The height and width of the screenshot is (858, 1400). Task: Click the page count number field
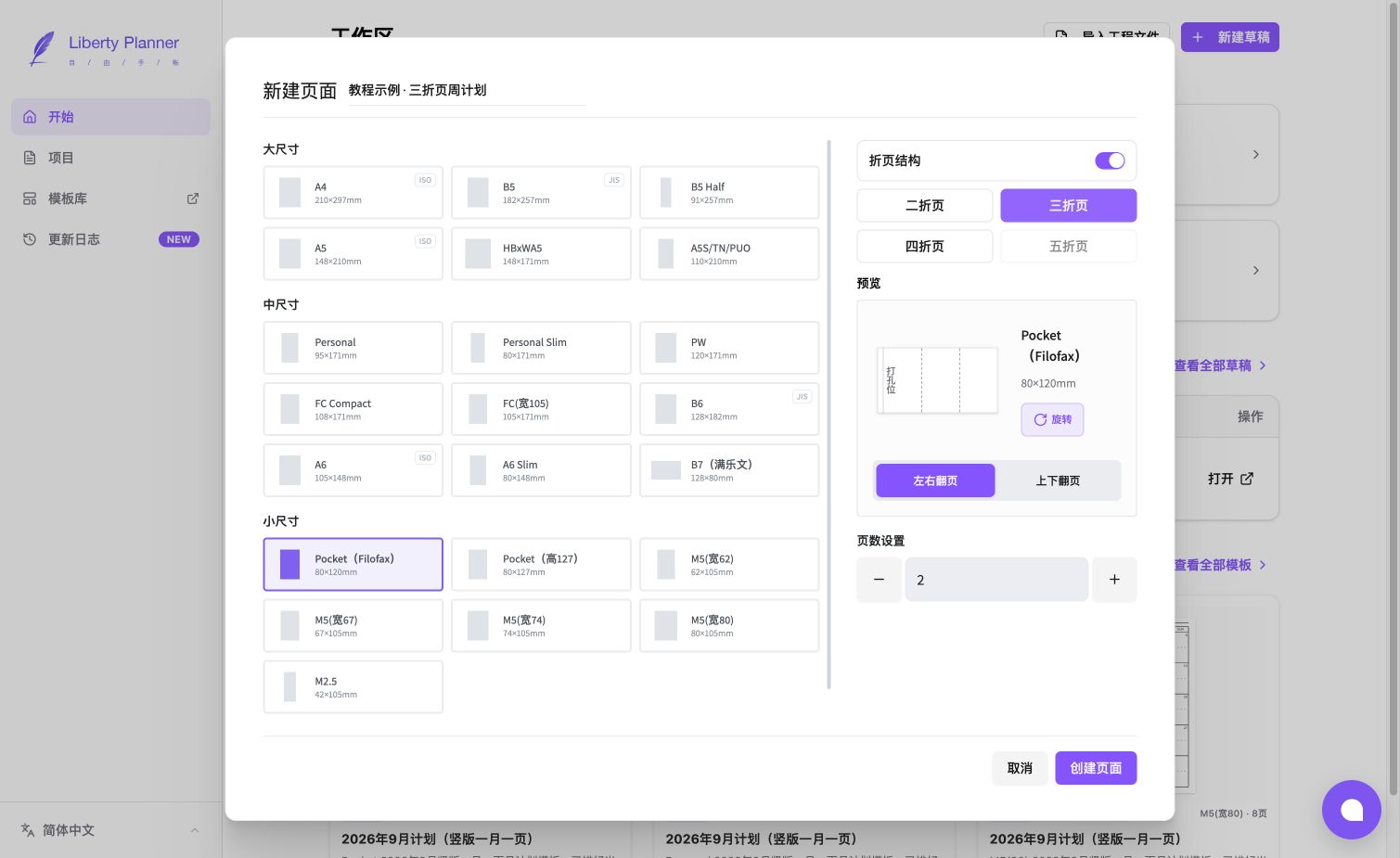click(x=996, y=580)
